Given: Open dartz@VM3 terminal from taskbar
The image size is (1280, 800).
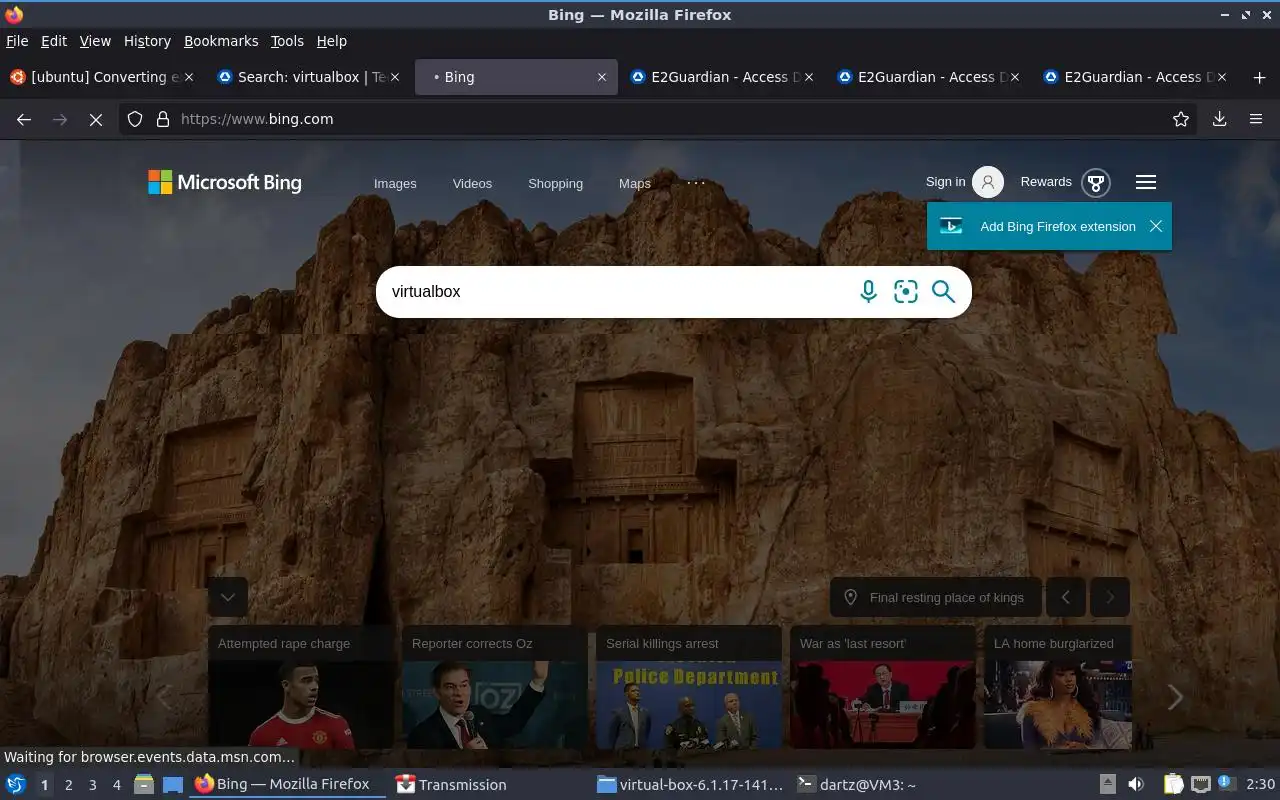Looking at the screenshot, I should click(857, 785).
